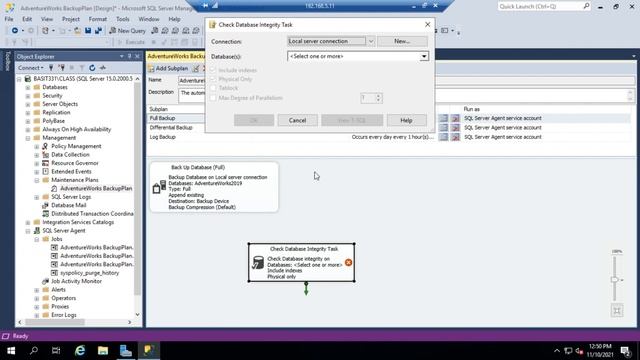This screenshot has width=640, height=360.
Task: Click the fit-to-window icon below zoom slider
Action: click(617, 311)
